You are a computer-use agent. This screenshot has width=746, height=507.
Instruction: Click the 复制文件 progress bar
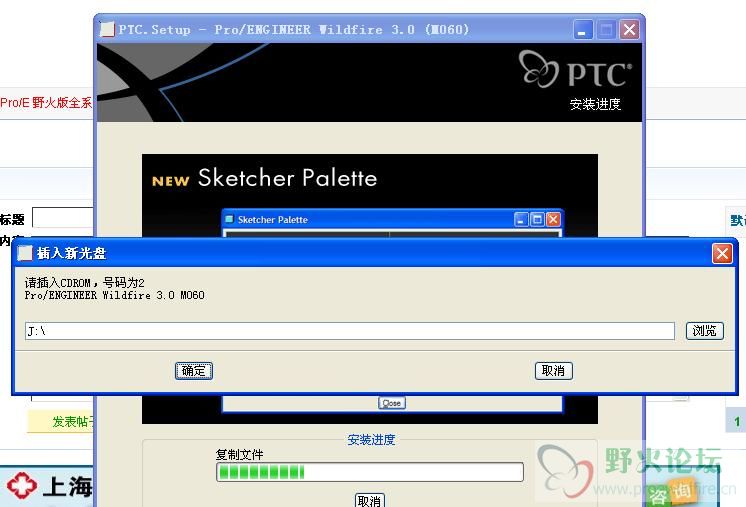click(x=370, y=472)
